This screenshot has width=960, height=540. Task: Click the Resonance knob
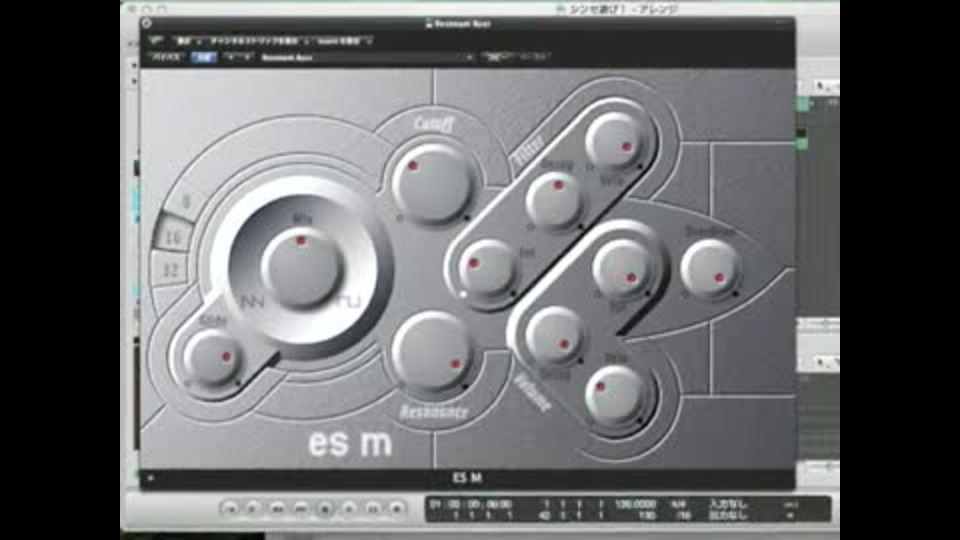point(432,351)
